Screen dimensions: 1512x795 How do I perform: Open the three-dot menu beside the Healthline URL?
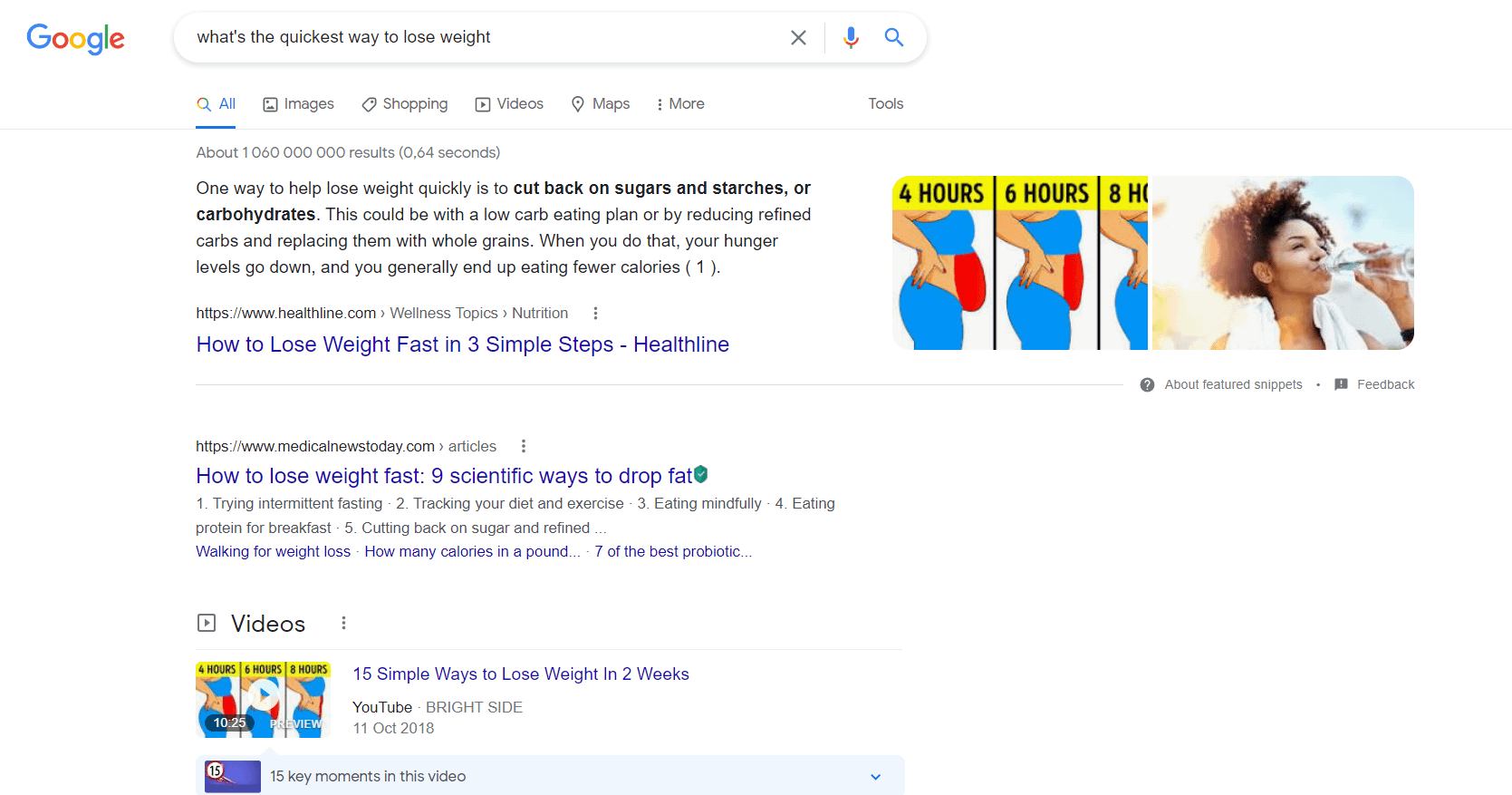tap(595, 314)
